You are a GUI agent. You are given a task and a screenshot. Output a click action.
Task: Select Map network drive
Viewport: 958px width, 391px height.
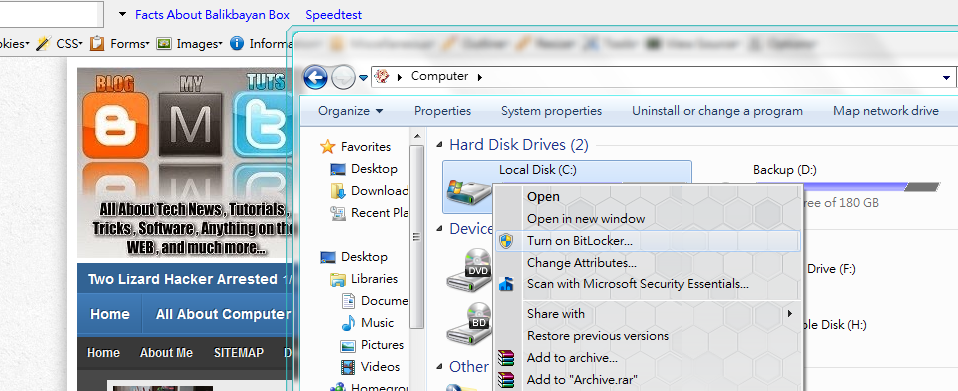pos(886,111)
